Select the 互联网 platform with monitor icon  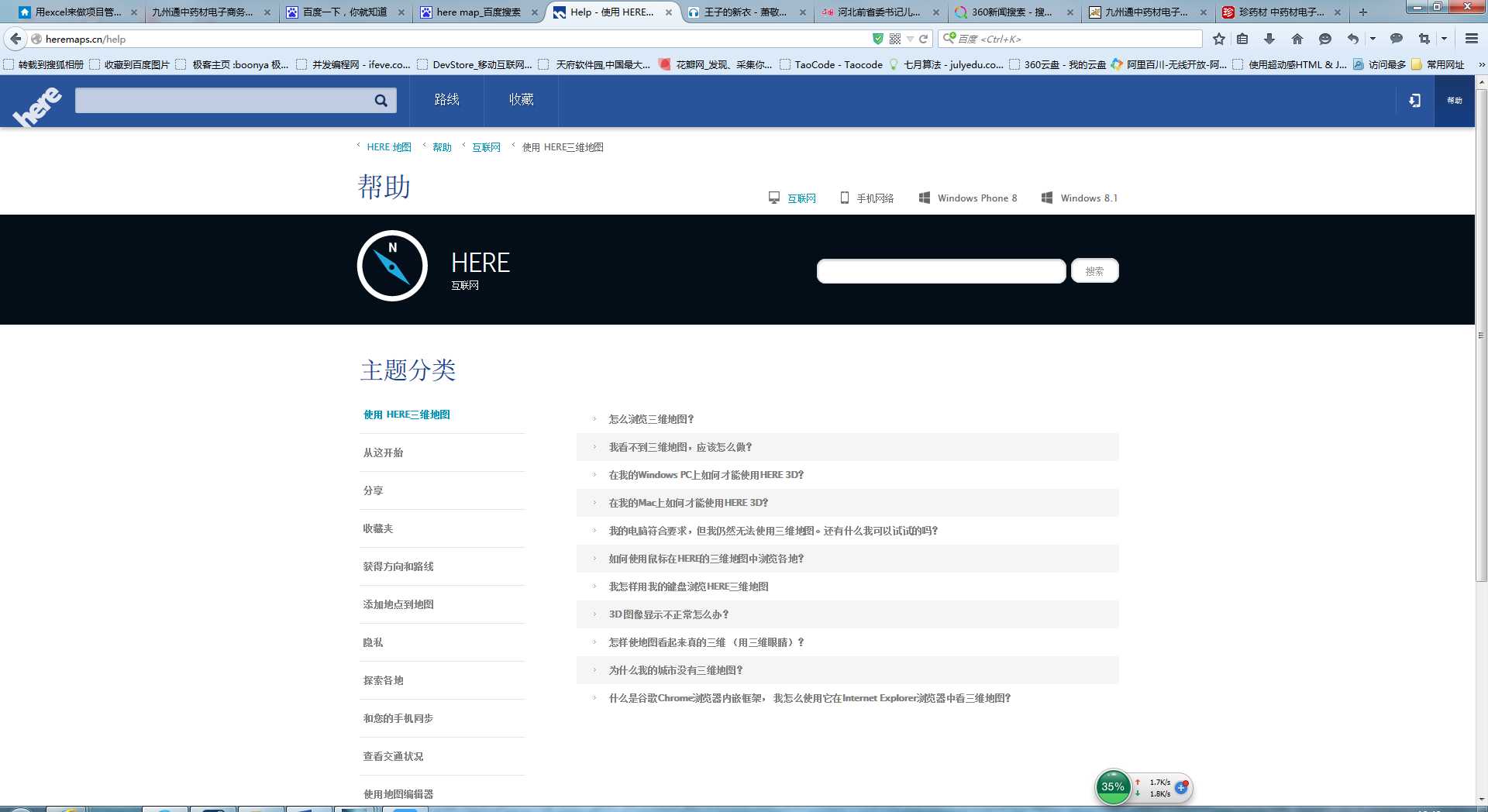[x=792, y=198]
